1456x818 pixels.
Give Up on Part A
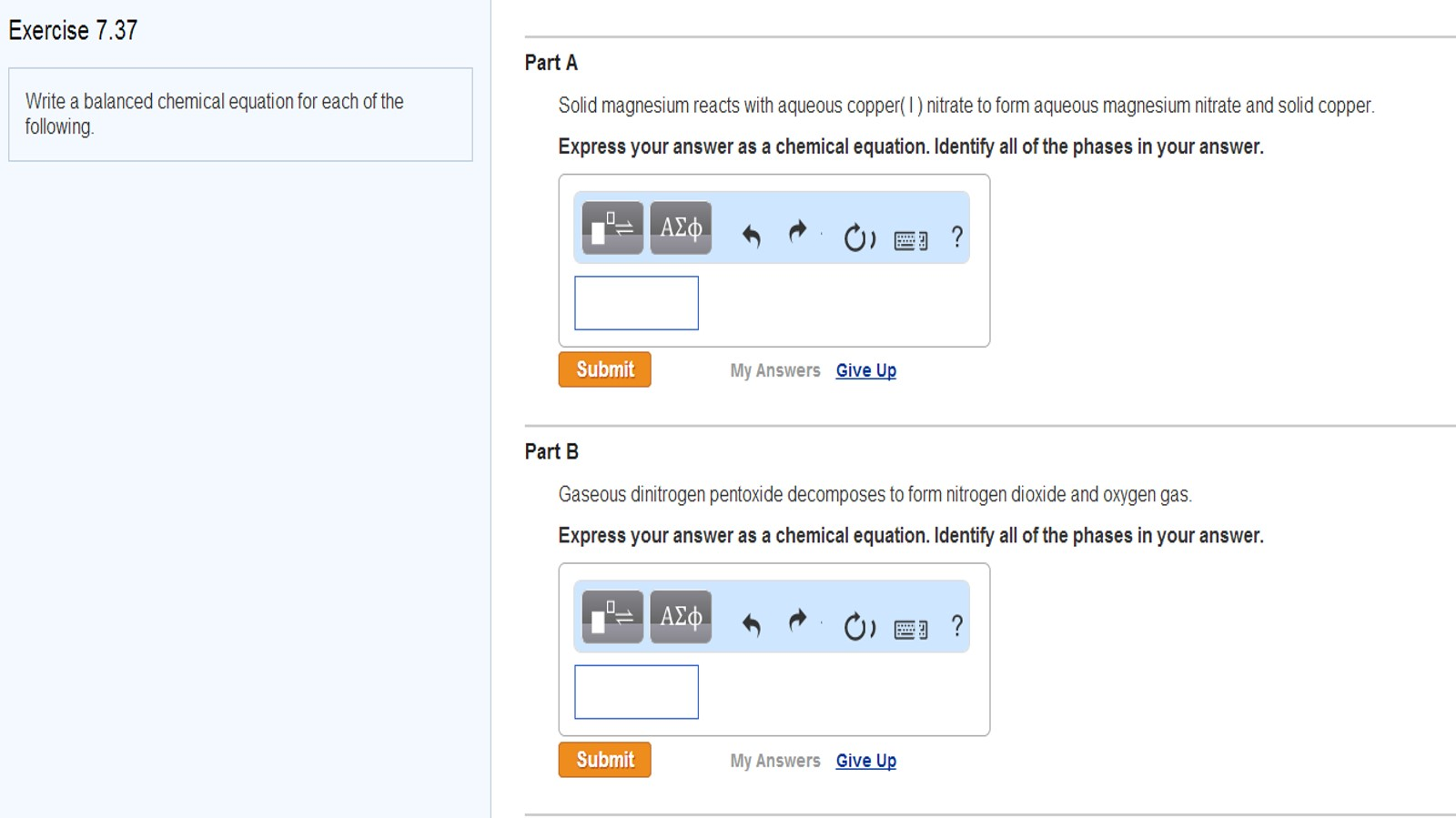point(864,370)
